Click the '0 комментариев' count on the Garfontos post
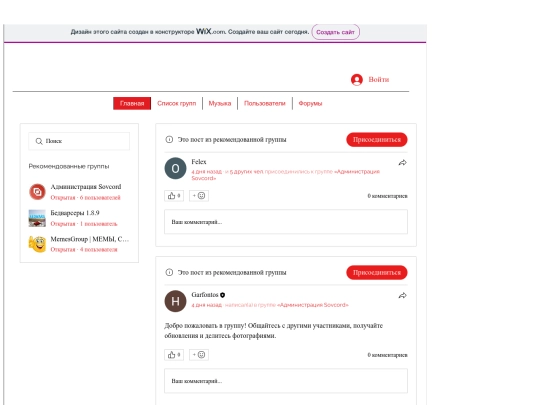The height and width of the screenshot is (405, 540). click(x=387, y=355)
